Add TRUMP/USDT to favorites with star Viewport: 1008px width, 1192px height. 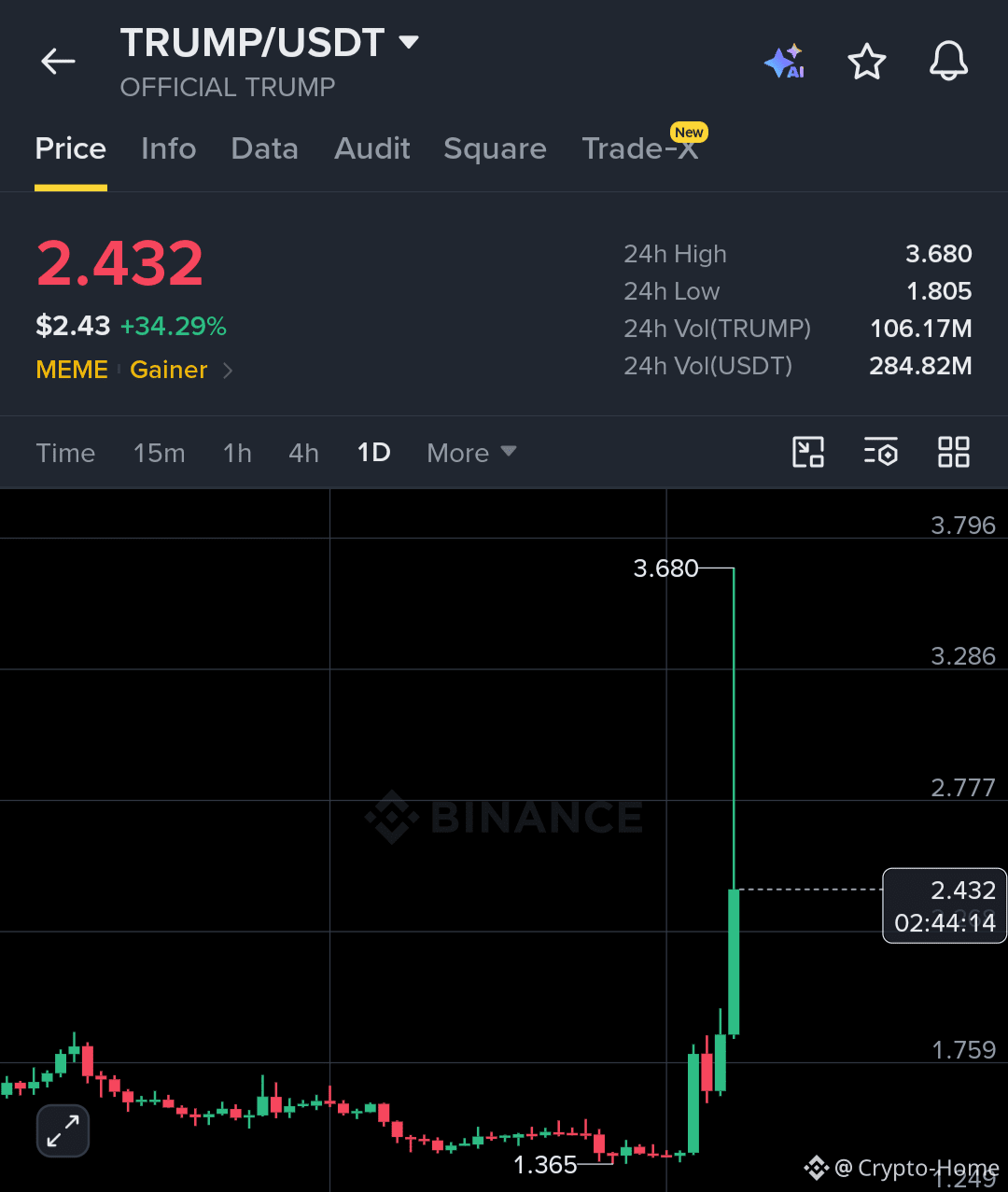(x=866, y=62)
